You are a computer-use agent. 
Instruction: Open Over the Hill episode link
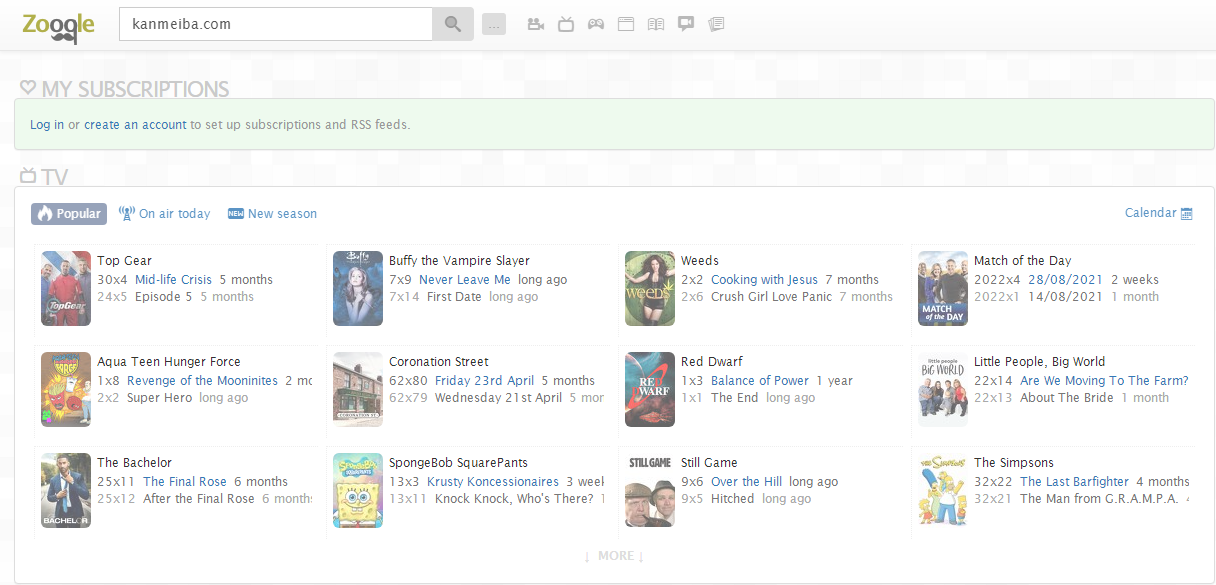tap(748, 482)
